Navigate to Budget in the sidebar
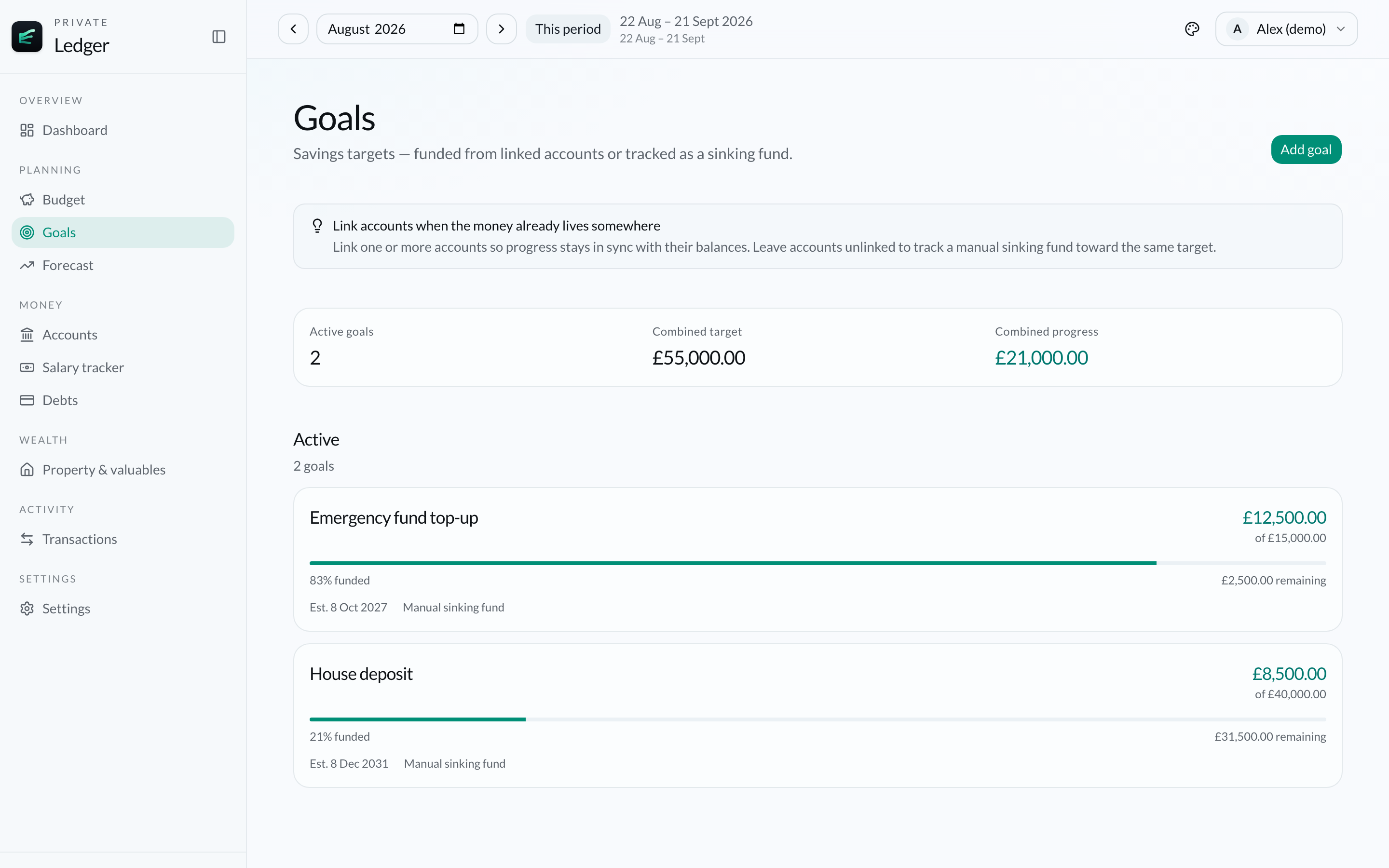This screenshot has width=1389, height=868. [x=123, y=200]
